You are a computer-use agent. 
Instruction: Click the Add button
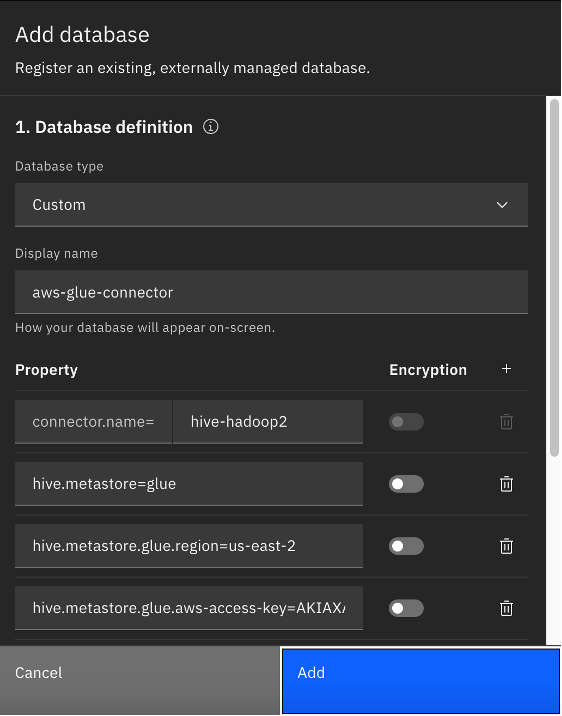pyautogui.click(x=420, y=680)
